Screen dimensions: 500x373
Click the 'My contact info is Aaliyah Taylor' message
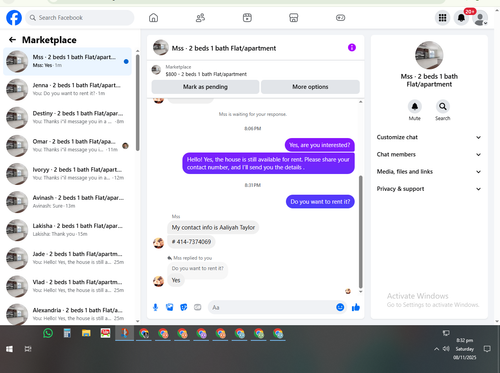coord(213,227)
